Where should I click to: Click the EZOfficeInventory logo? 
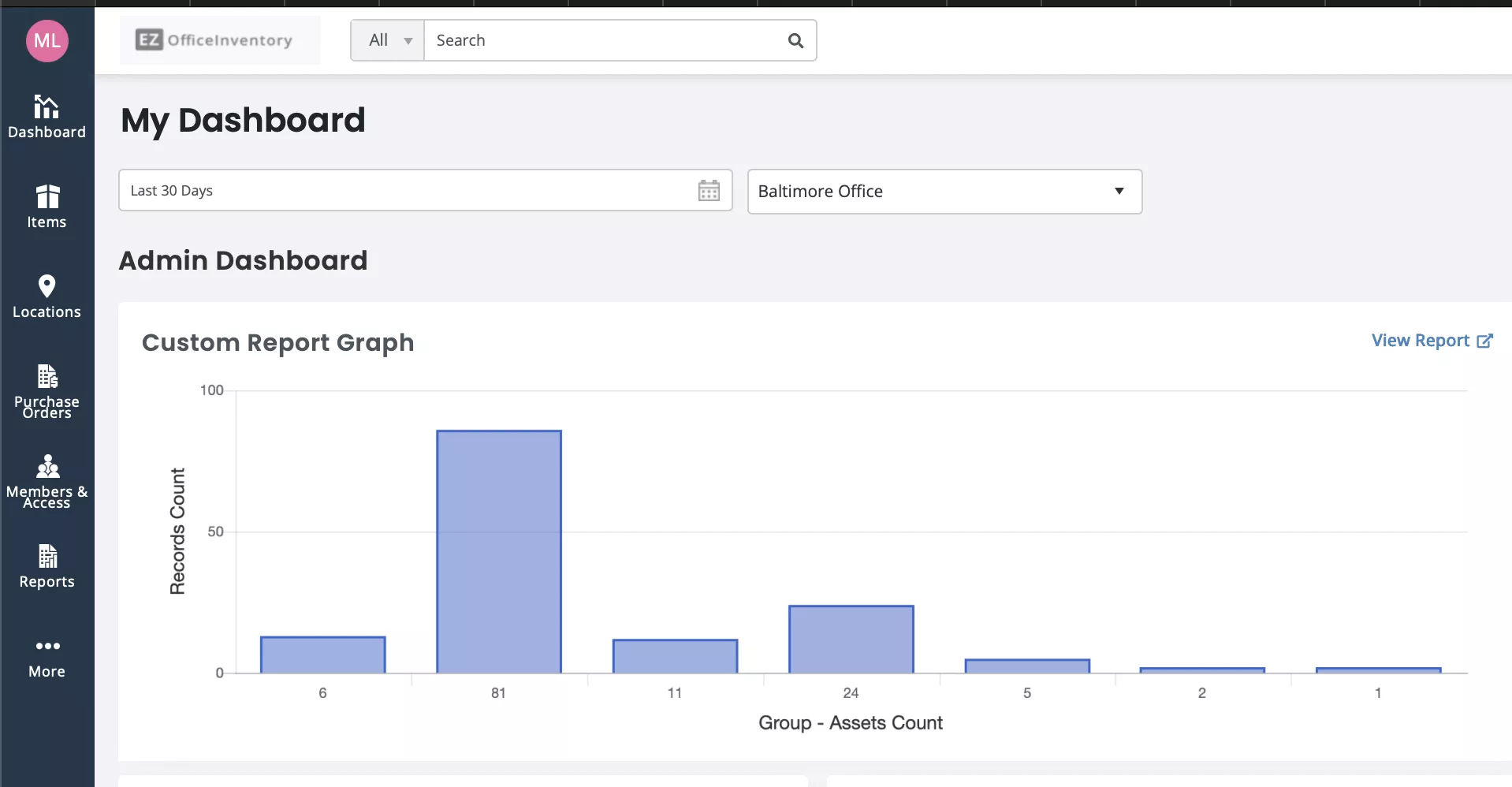(x=214, y=40)
